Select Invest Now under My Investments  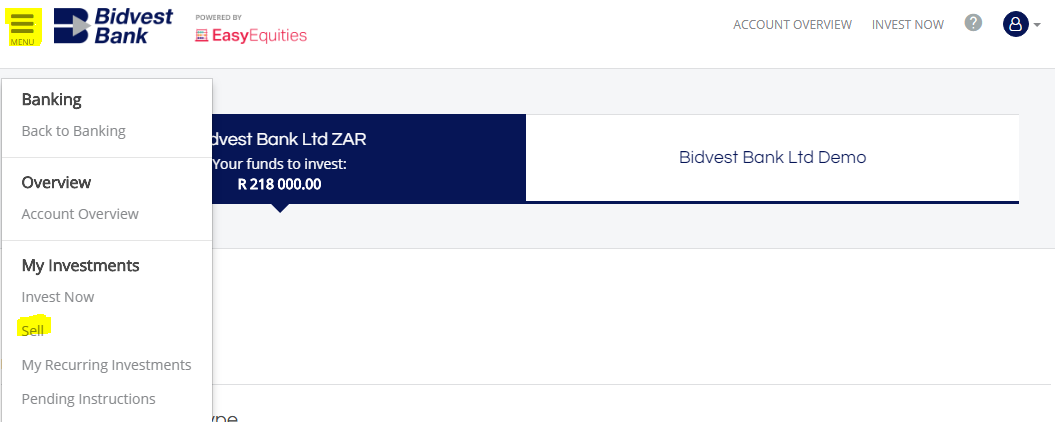[x=58, y=297]
